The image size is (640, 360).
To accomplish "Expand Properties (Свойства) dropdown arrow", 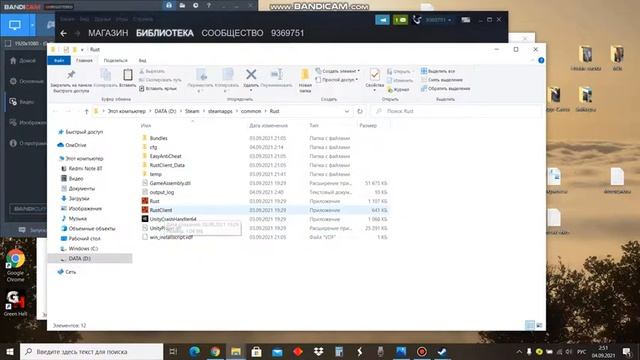I will (x=374, y=90).
